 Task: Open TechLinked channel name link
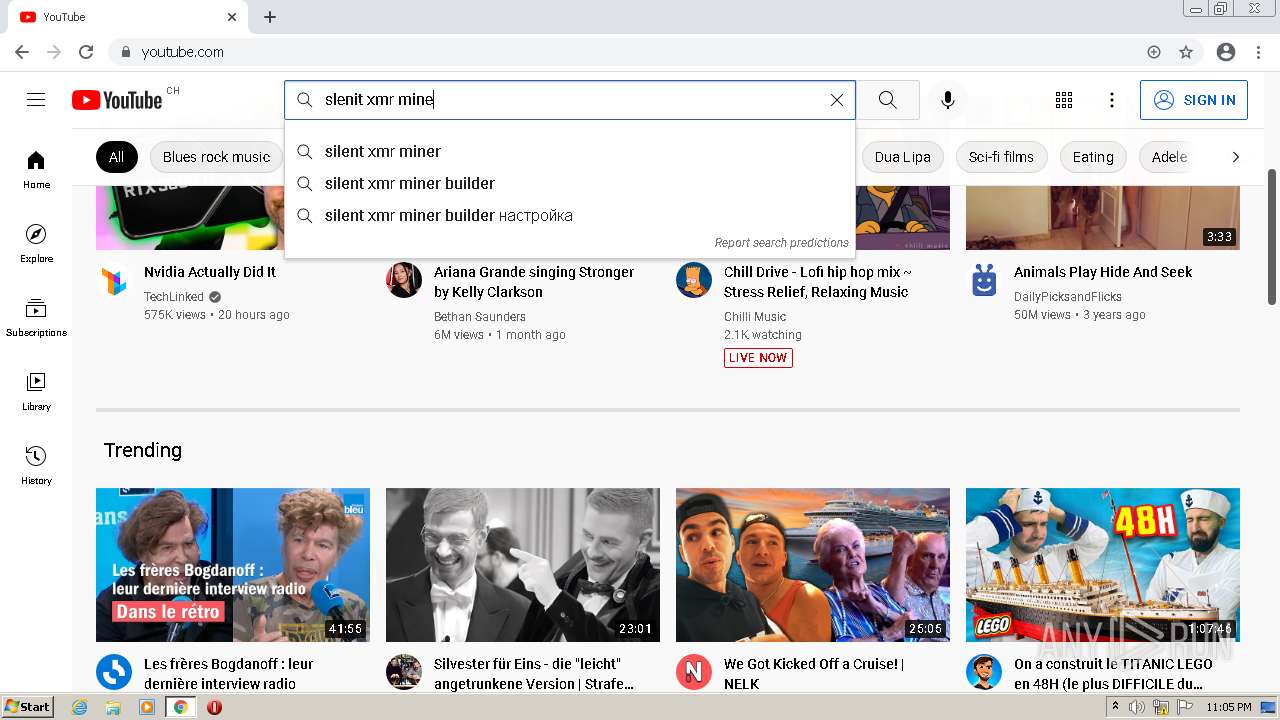[x=174, y=297]
